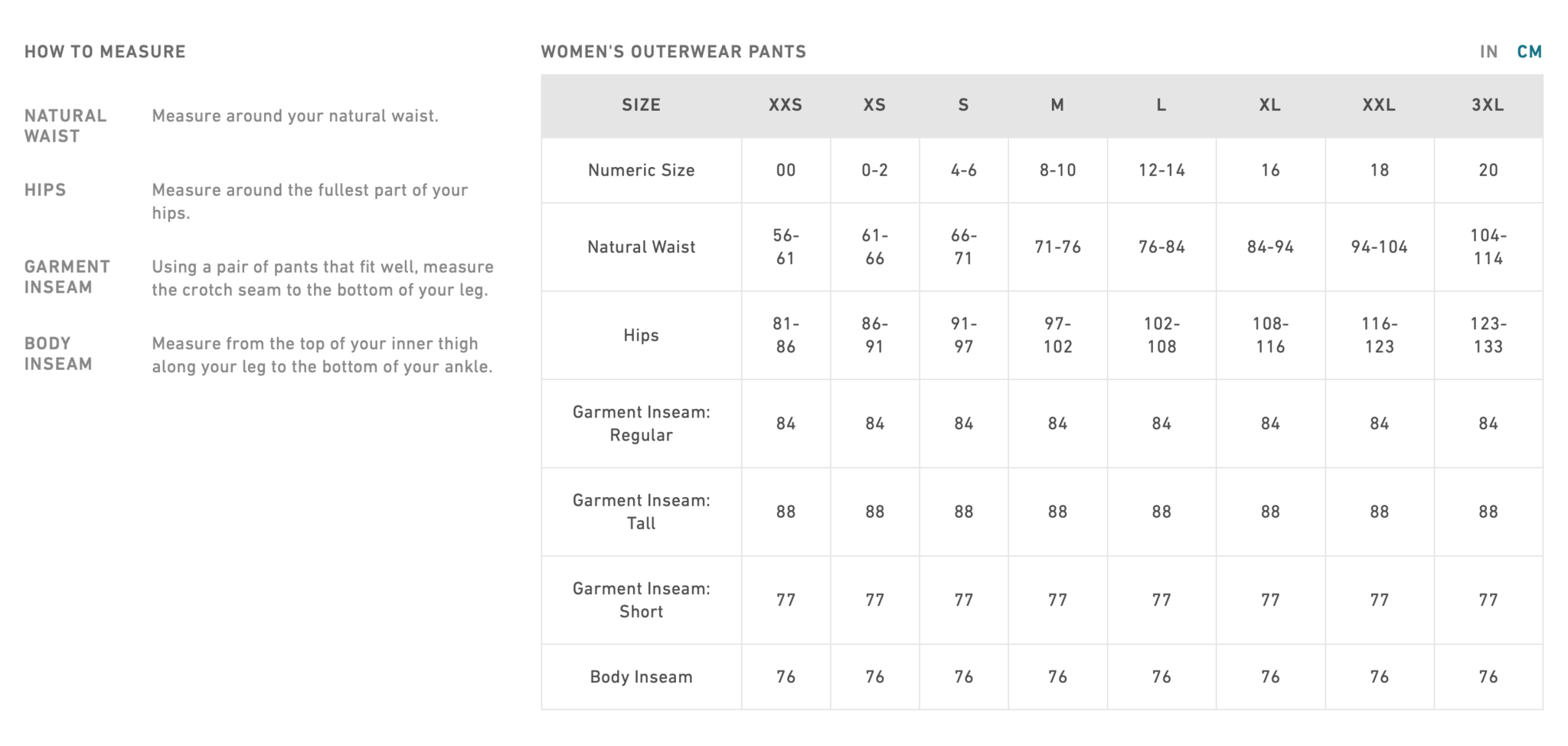Click the GARMENT INSEAM measuring term
Viewport: 1568px width, 746px height.
(67, 276)
